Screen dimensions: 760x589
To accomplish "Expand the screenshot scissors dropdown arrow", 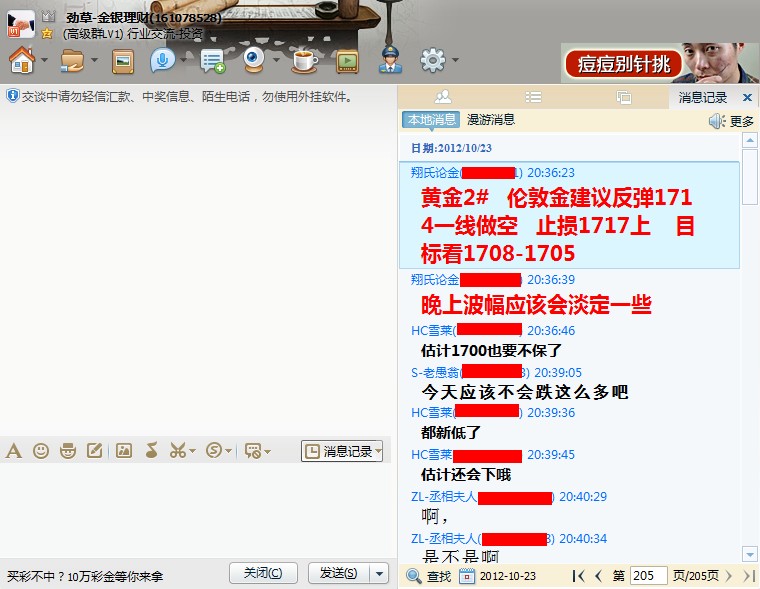I will click(193, 452).
